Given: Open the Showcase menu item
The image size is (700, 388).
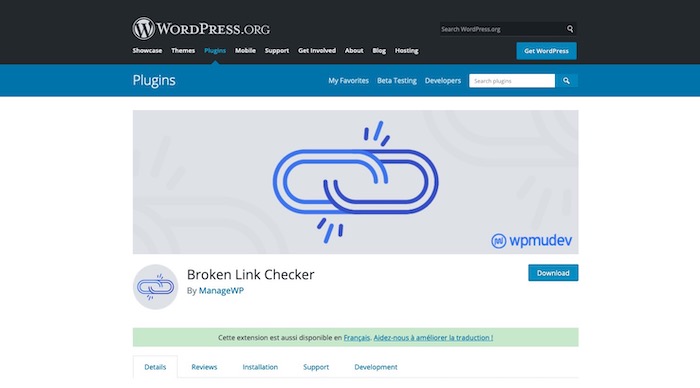Looking at the screenshot, I should 147,50.
